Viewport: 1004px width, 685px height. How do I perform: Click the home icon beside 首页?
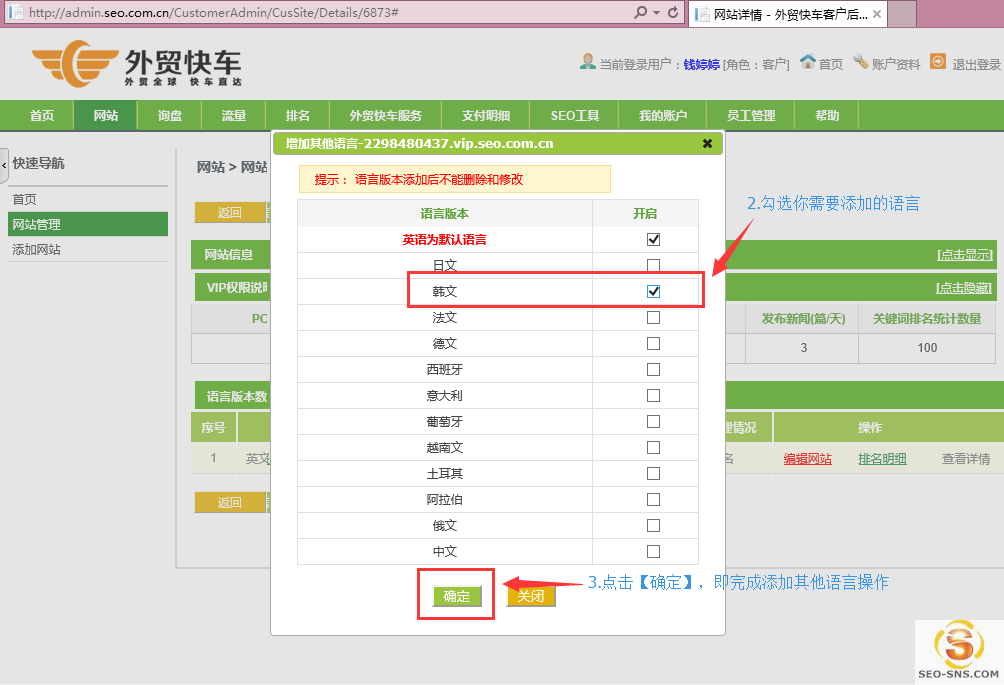pos(808,62)
